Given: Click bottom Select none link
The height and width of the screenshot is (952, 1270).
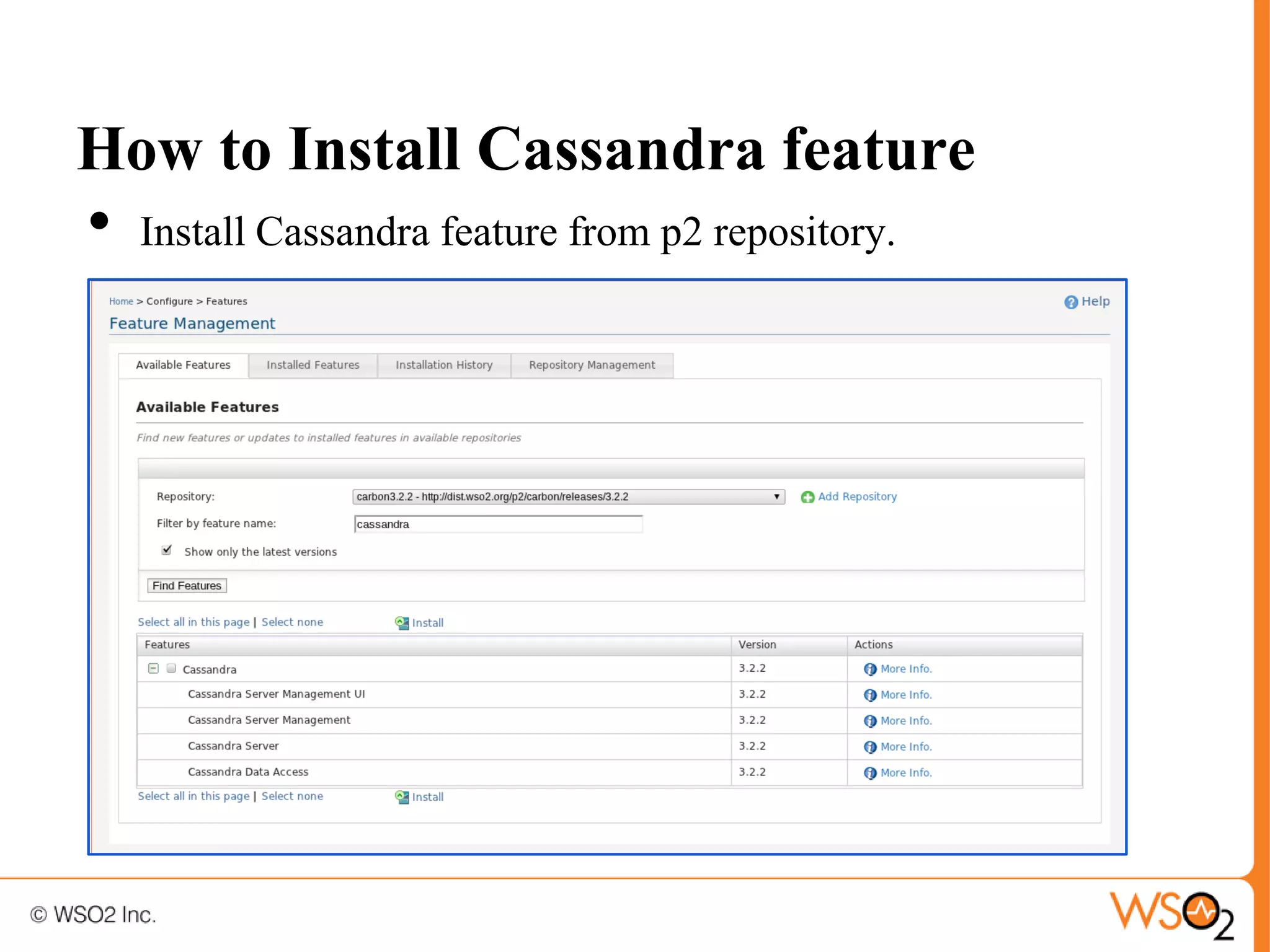Looking at the screenshot, I should coord(292,796).
